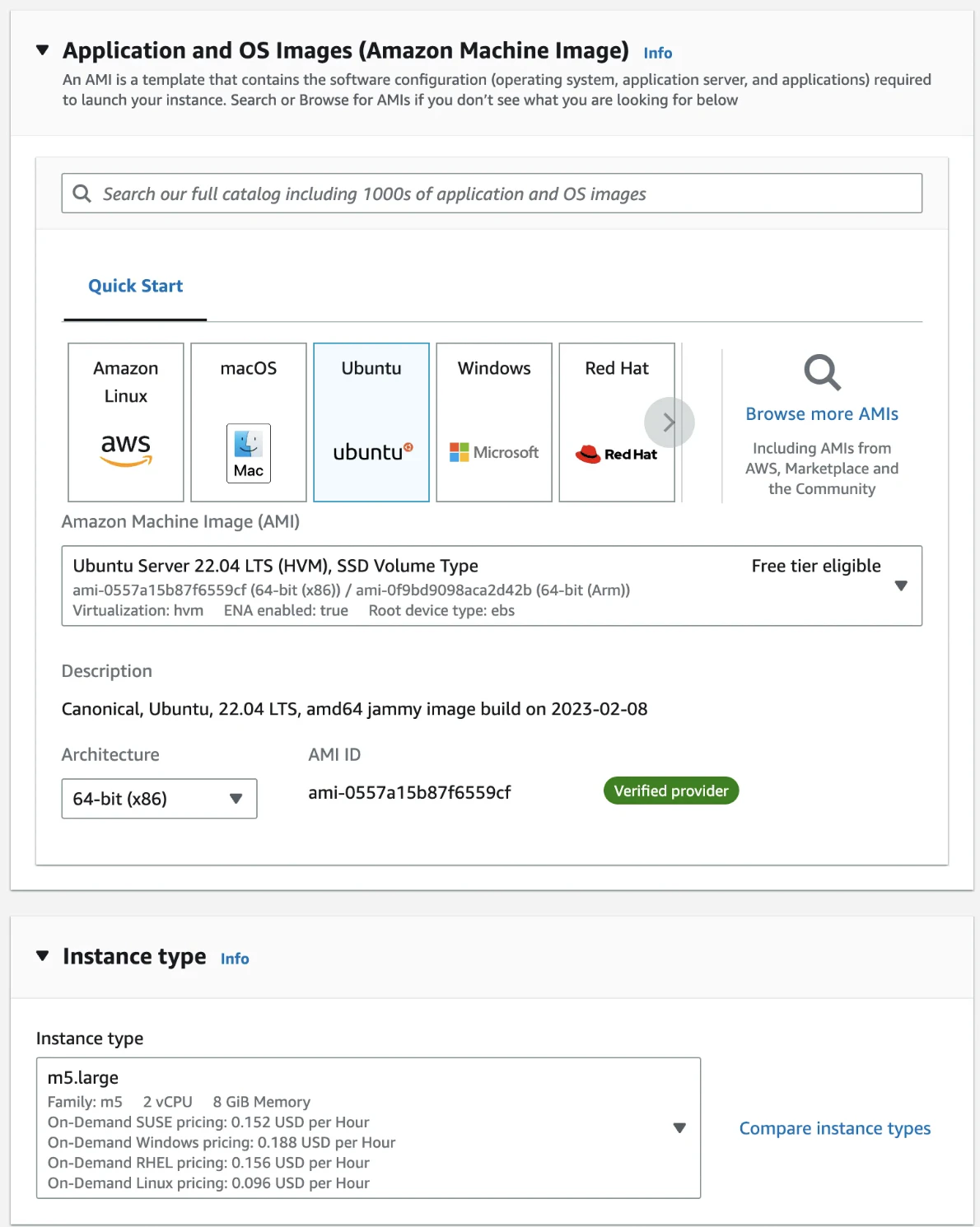
Task: Select the Windows AMI card
Action: click(x=494, y=422)
